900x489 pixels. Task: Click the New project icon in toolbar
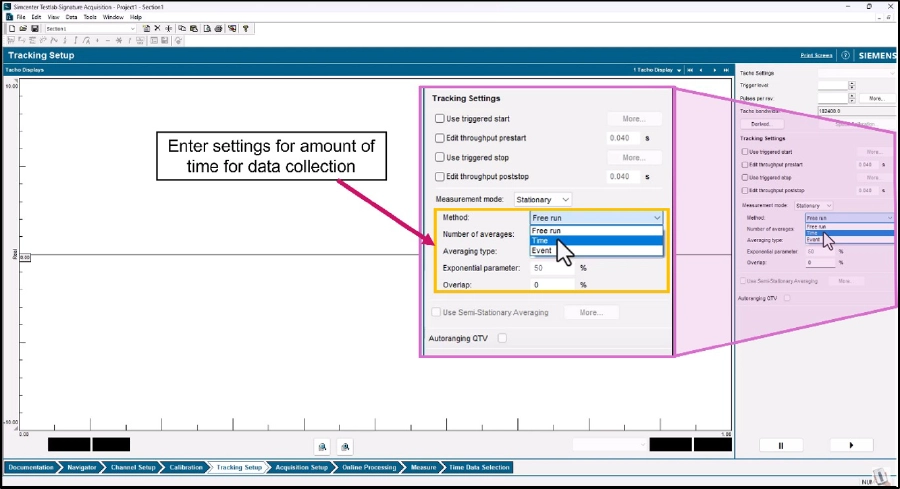pyautogui.click(x=10, y=29)
